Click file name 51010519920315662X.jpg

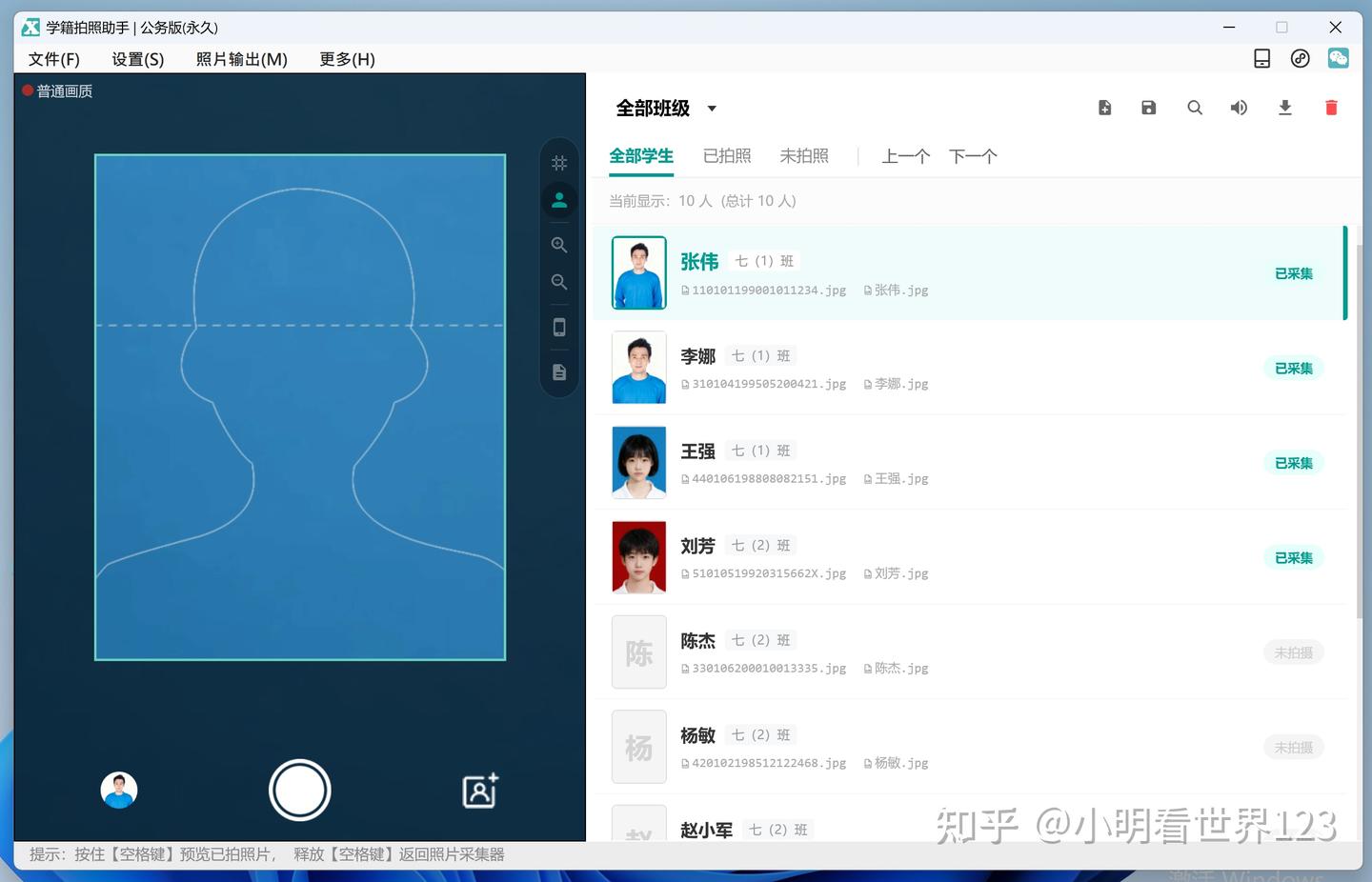click(x=769, y=574)
